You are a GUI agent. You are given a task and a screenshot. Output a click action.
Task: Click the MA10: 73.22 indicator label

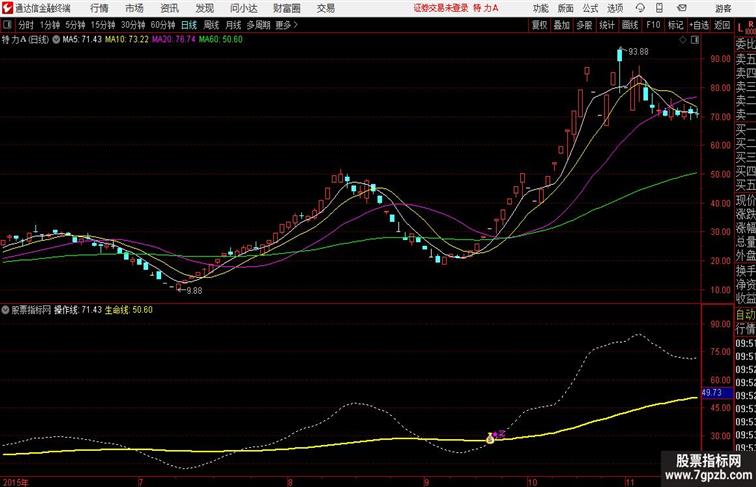click(127, 40)
